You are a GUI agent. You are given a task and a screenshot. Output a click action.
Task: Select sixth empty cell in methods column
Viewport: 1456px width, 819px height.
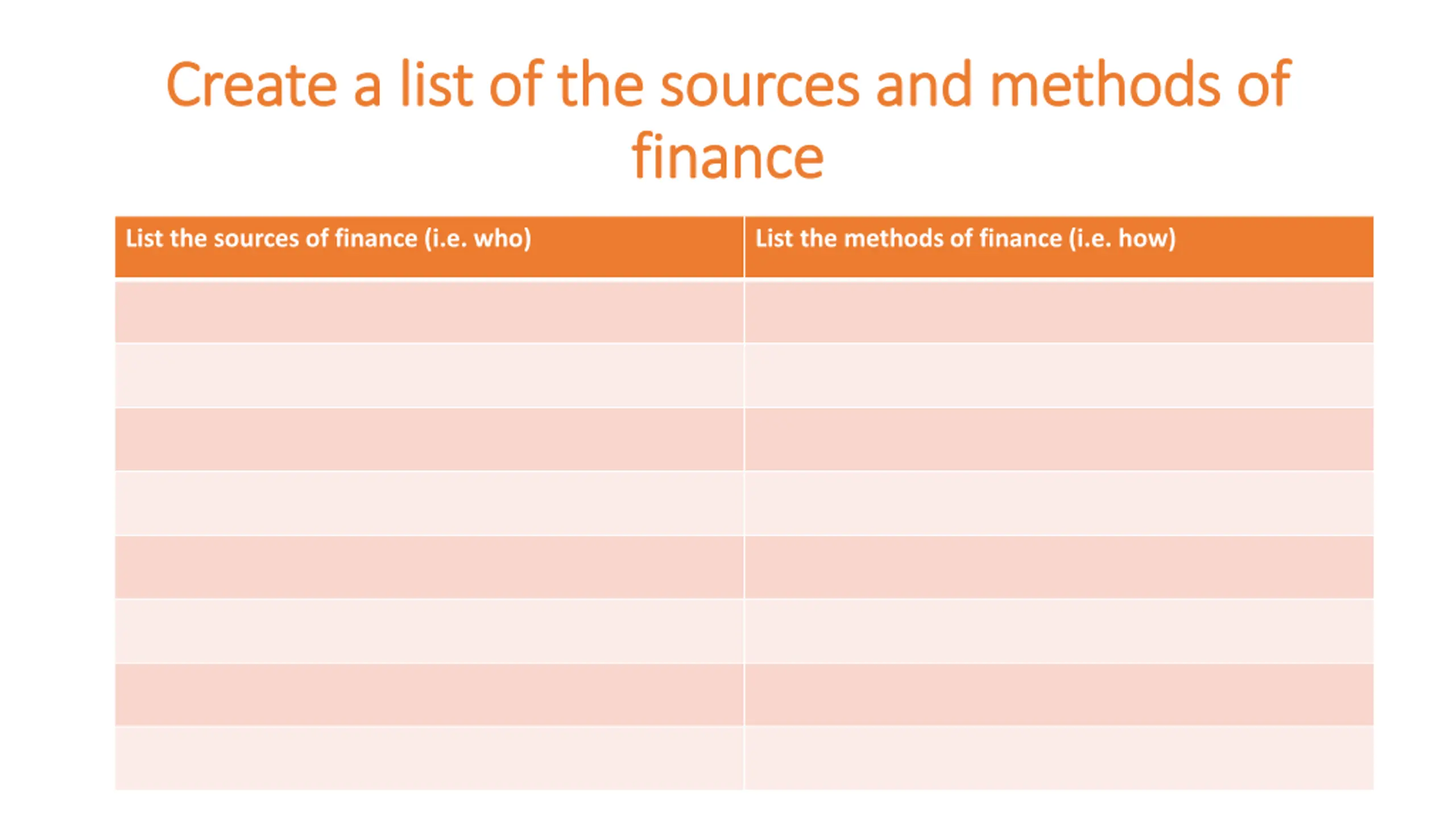point(1059,631)
